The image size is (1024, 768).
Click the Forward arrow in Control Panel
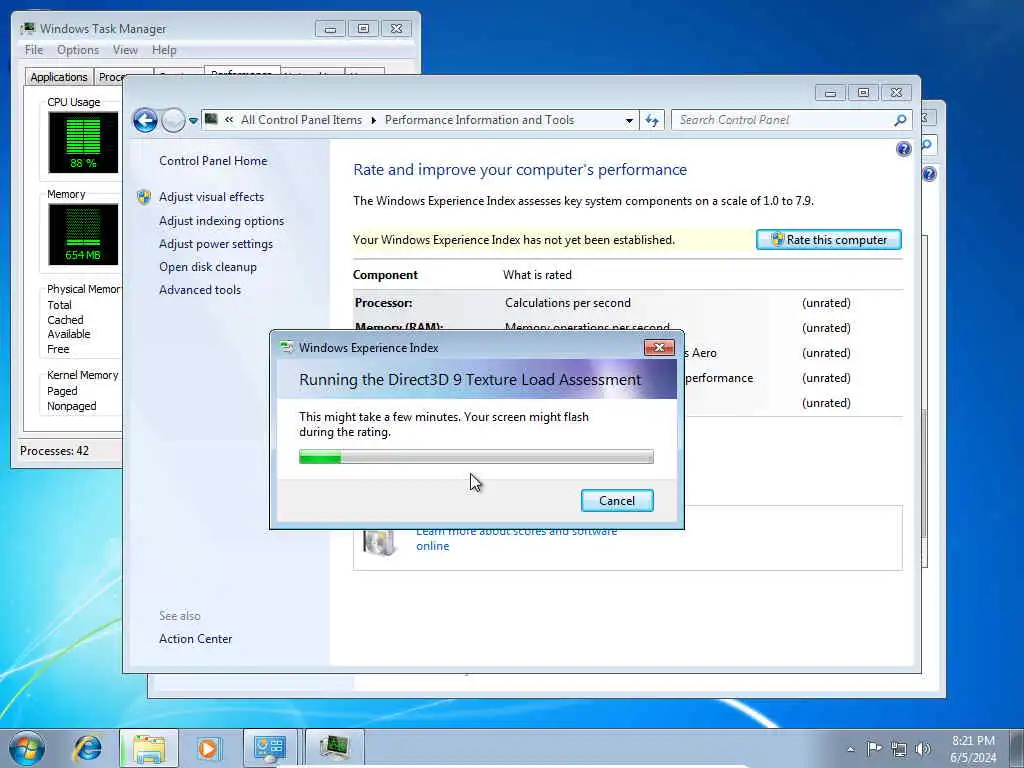click(x=173, y=120)
